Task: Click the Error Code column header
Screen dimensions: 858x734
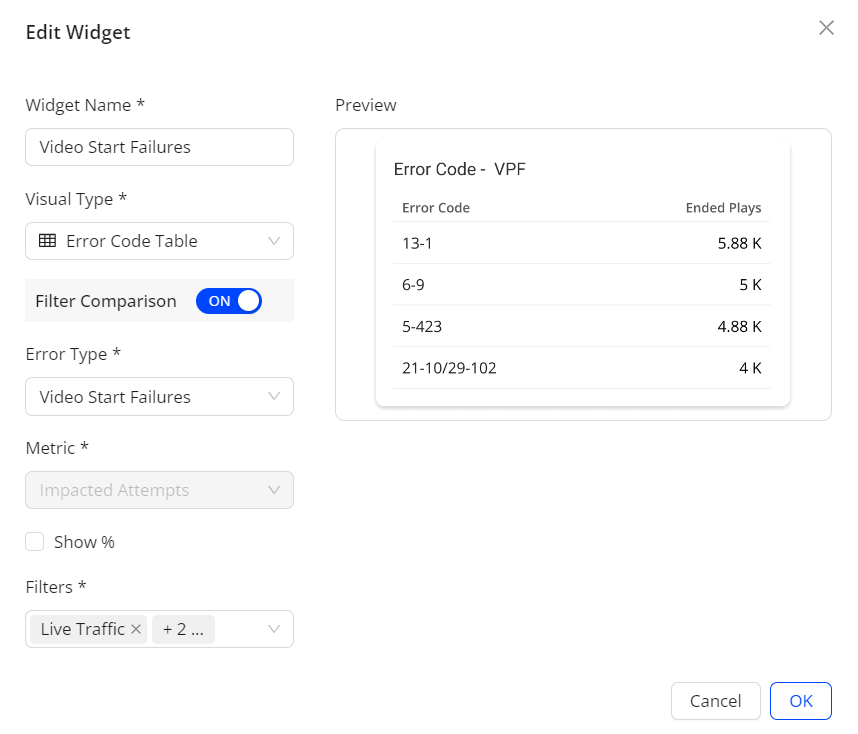Action: 436,208
